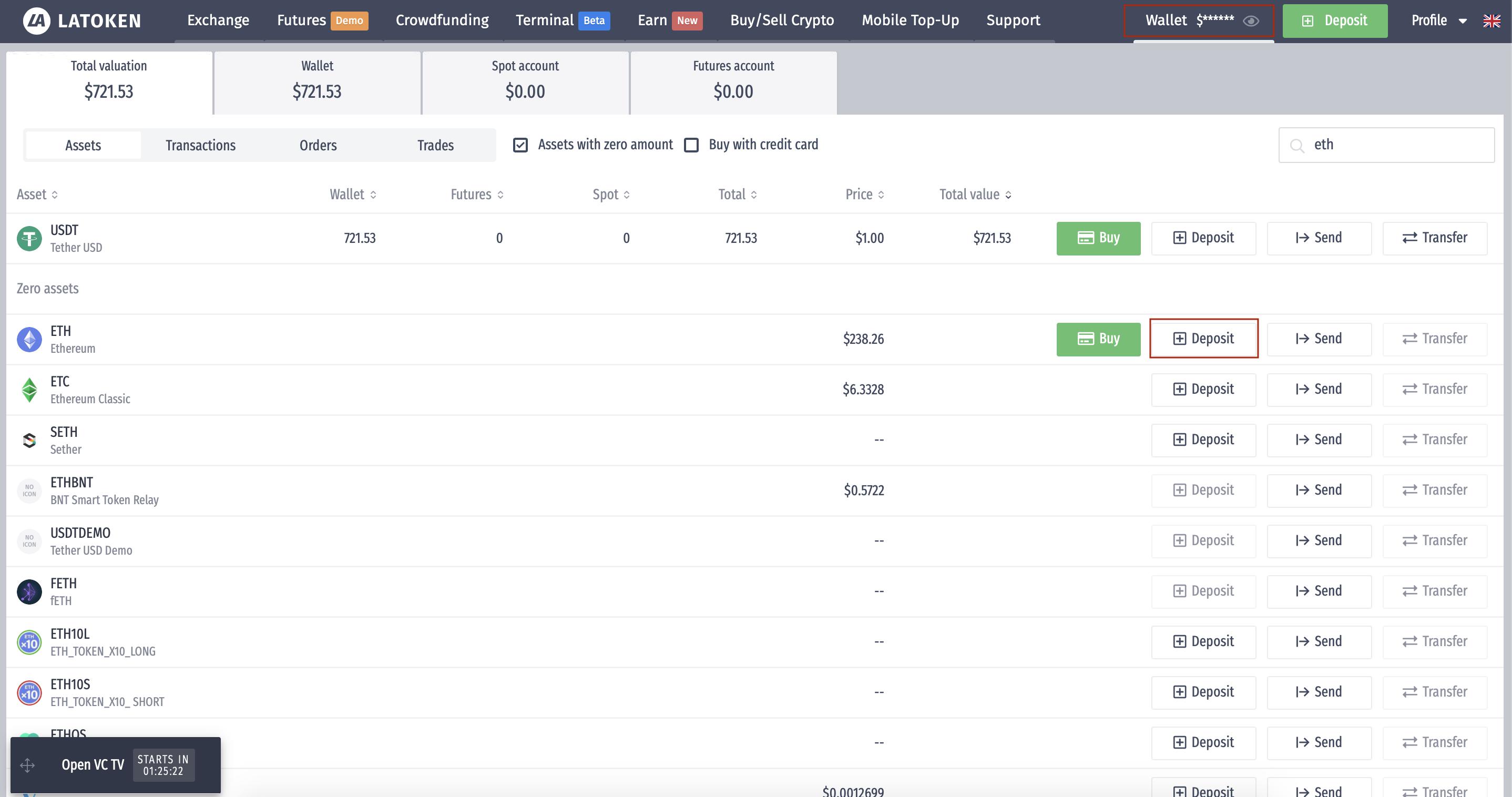Screen dimensions: 1512x797
Task: Click Send for ETC
Action: click(x=1319, y=390)
